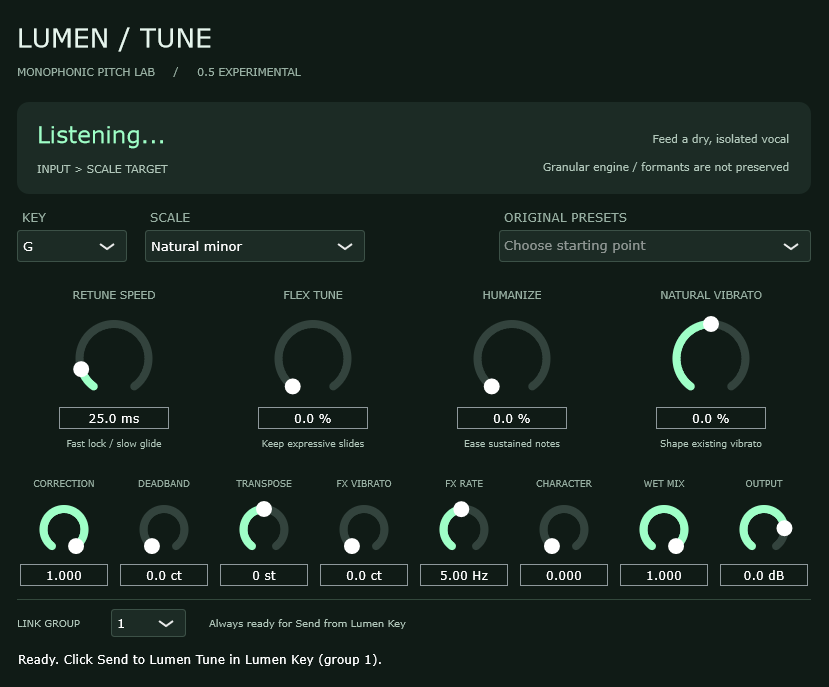Click the 25.0 ms retune speed value field

point(114,418)
